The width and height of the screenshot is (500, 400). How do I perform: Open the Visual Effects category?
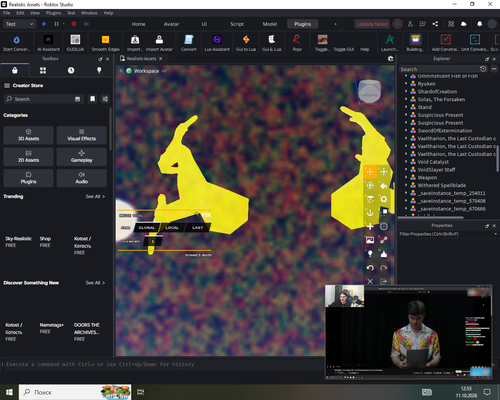pos(82,135)
